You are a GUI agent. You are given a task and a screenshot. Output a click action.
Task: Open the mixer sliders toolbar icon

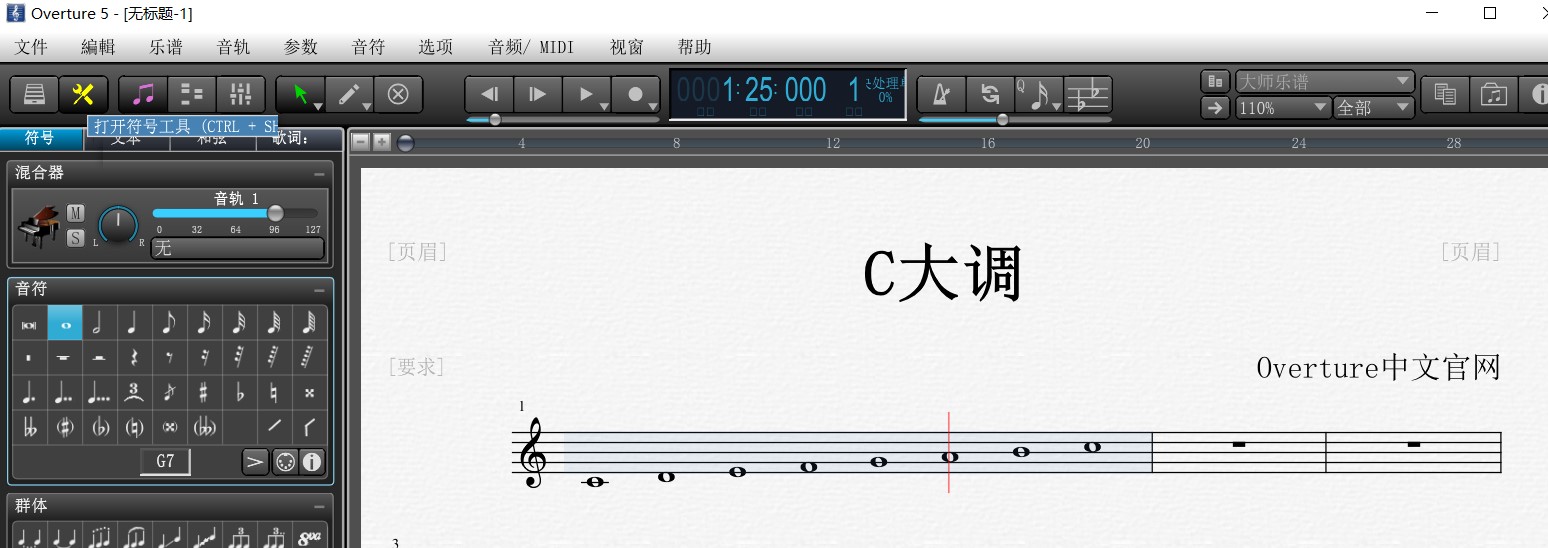coord(240,94)
